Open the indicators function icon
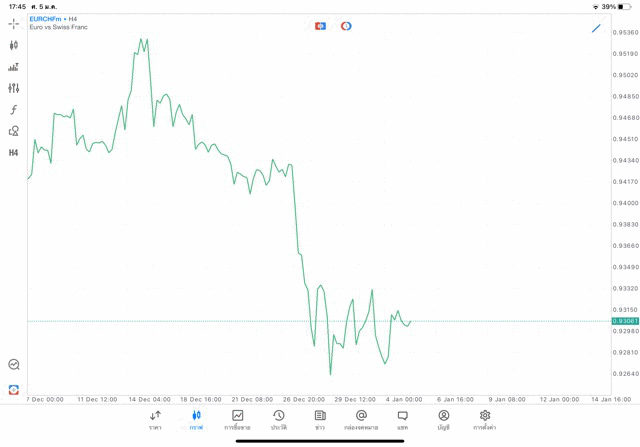This screenshot has height=447, width=640. (x=13, y=110)
